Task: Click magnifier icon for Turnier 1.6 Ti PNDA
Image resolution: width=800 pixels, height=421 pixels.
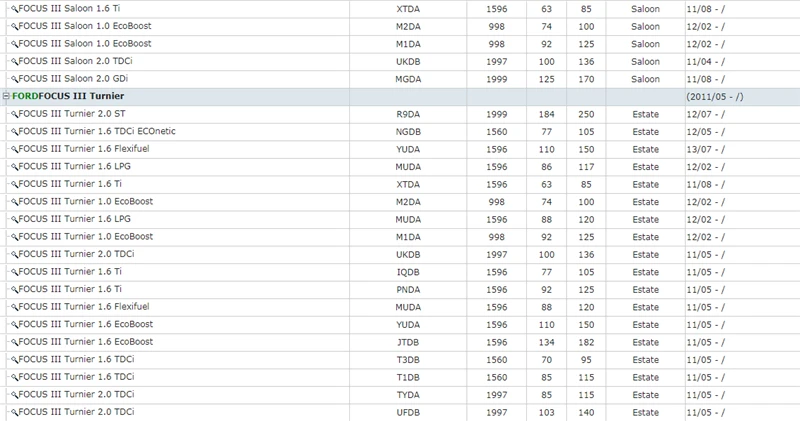Action: coord(14,289)
